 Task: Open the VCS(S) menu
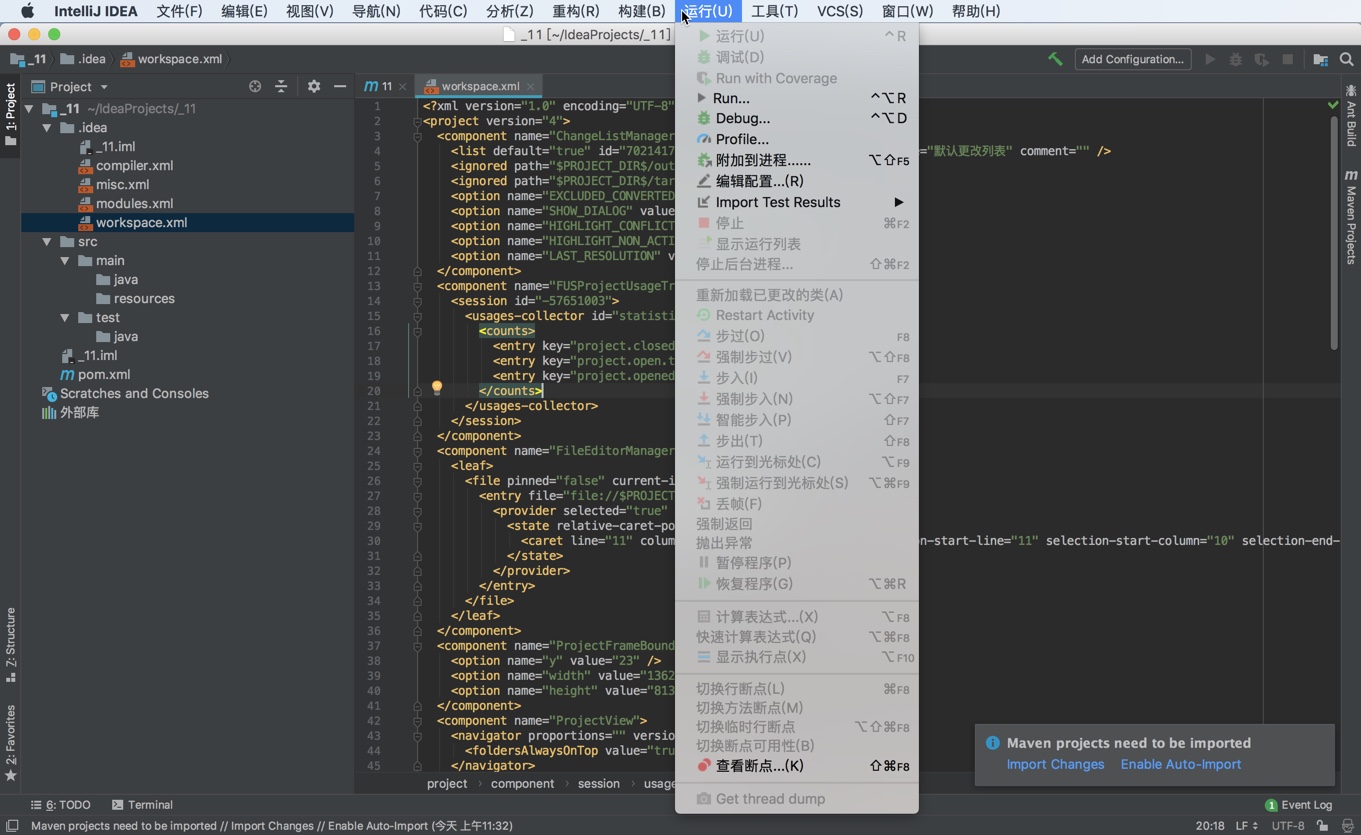pyautogui.click(x=840, y=11)
